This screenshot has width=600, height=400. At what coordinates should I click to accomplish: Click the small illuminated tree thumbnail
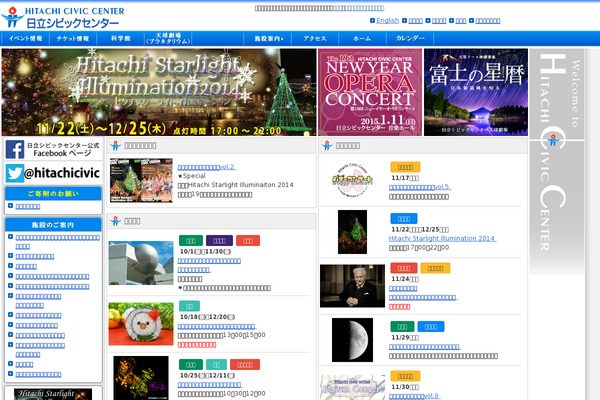click(352, 232)
